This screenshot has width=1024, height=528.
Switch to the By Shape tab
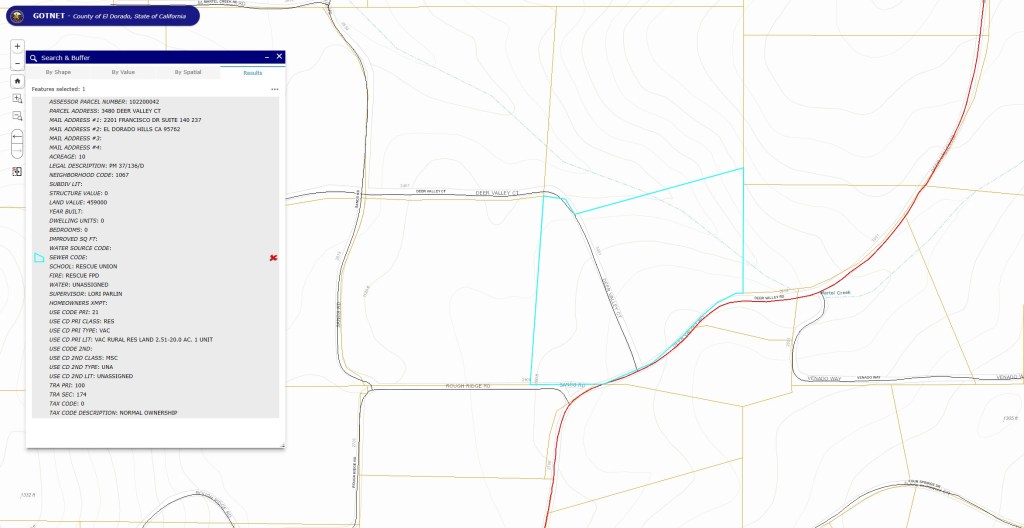[x=58, y=72]
